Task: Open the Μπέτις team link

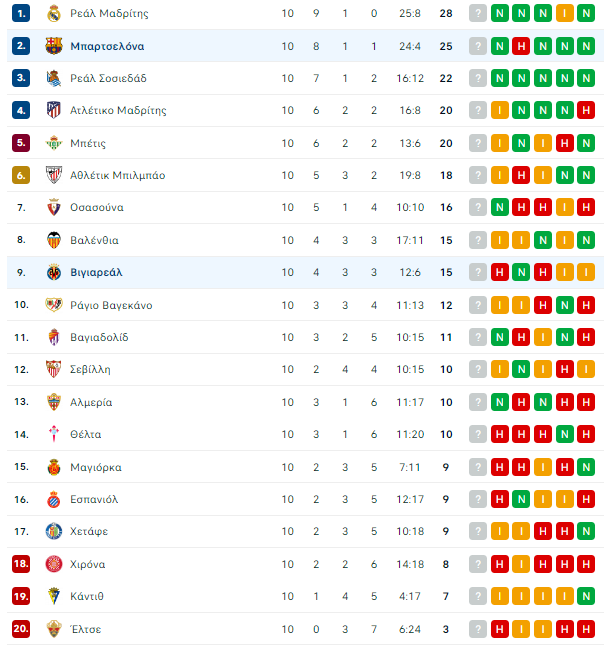Action: [x=88, y=143]
